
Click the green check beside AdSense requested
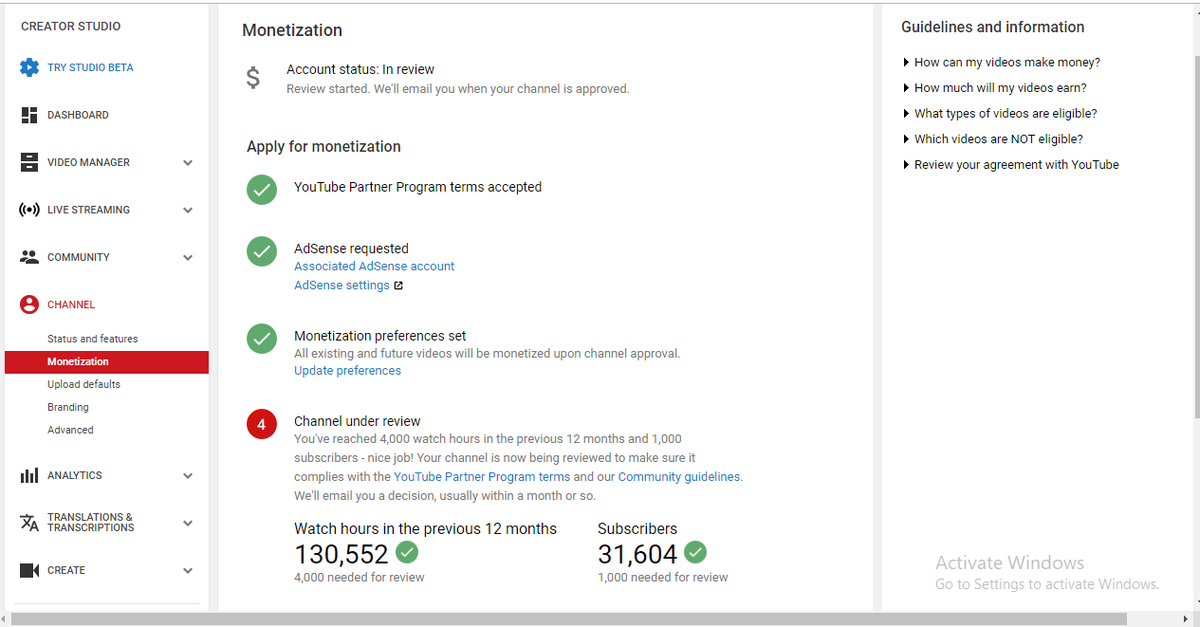click(x=262, y=252)
